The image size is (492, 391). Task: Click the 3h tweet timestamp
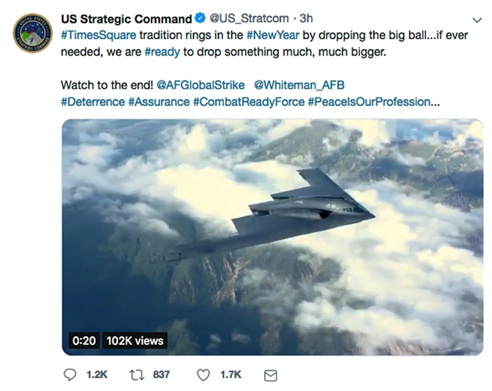click(x=306, y=18)
